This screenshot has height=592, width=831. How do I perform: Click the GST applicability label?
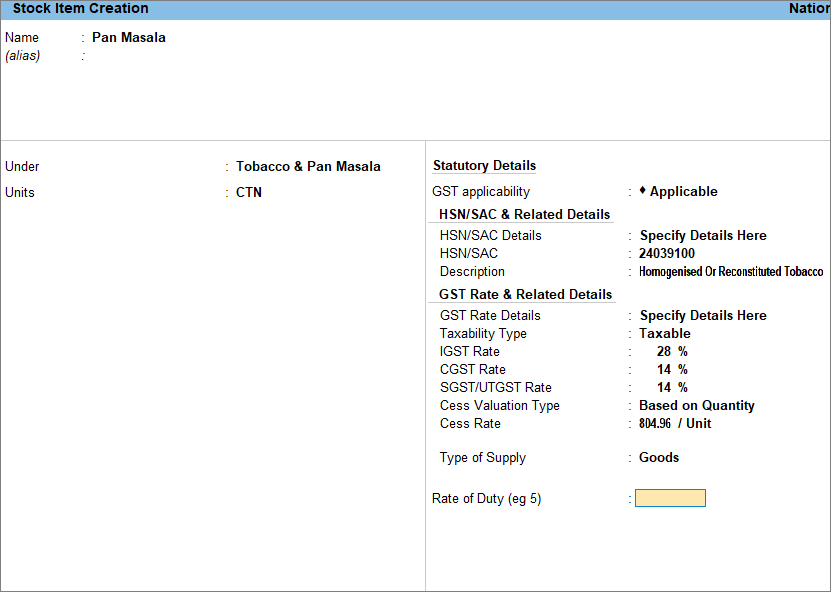pyautogui.click(x=481, y=191)
